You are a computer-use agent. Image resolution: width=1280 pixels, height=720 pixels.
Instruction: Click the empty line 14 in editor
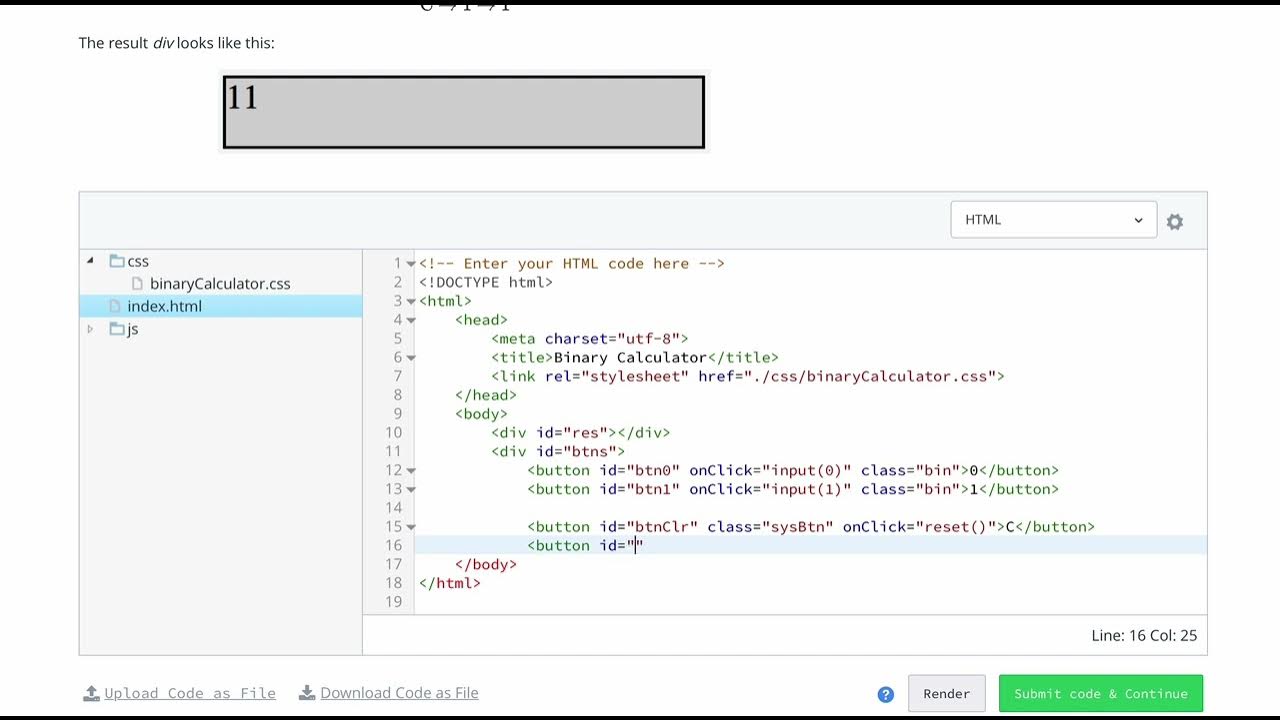[x=810, y=508]
